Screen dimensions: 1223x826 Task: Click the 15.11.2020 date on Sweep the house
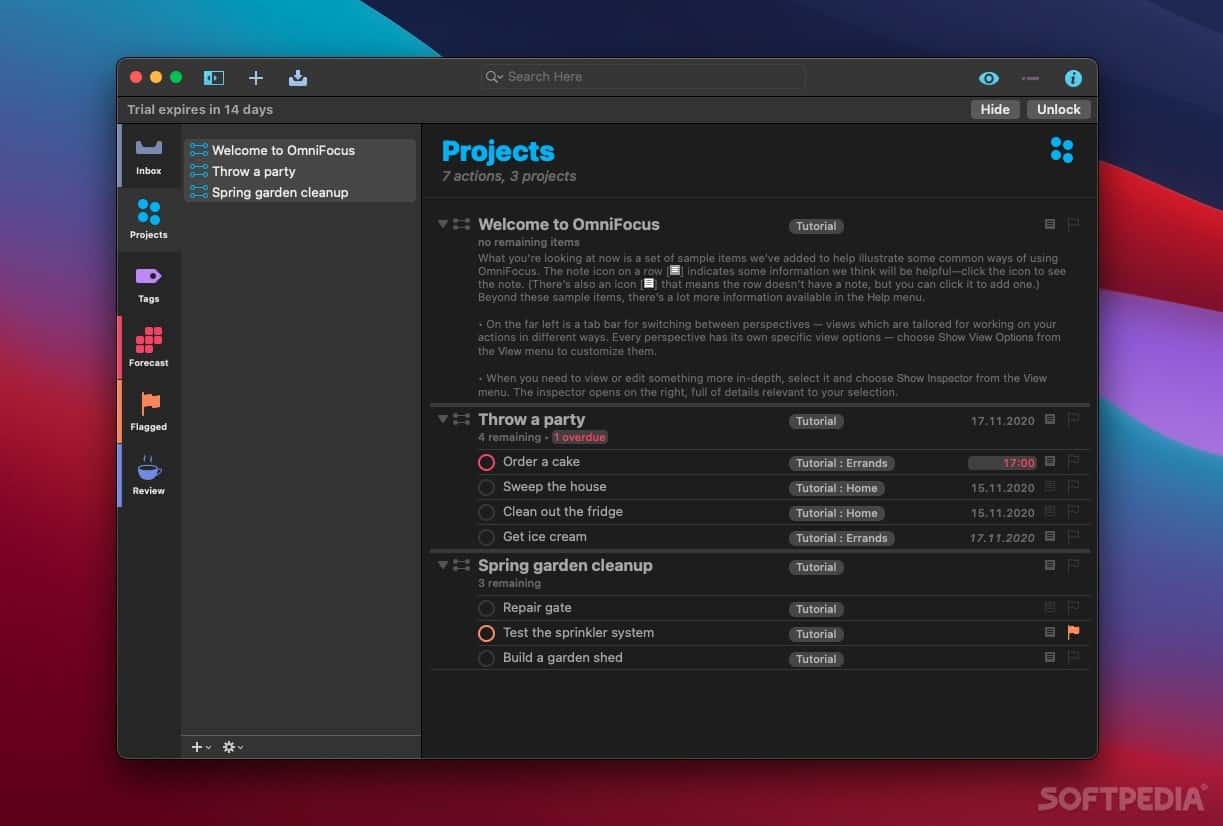pos(1002,488)
